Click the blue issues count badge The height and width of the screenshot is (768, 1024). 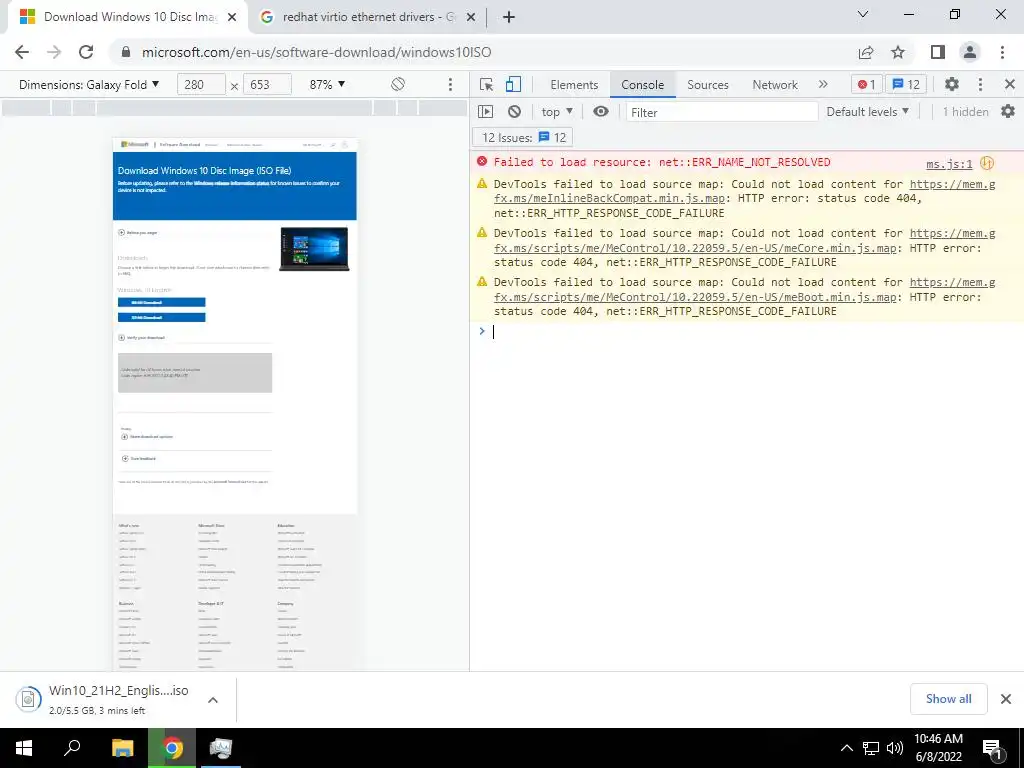906,84
